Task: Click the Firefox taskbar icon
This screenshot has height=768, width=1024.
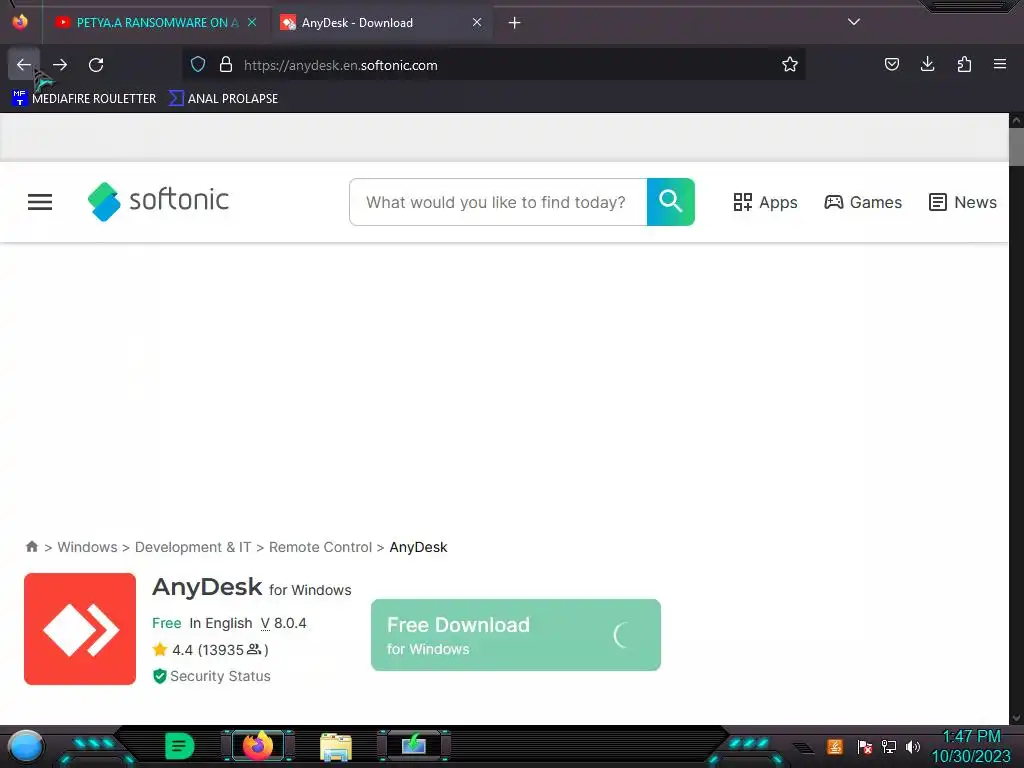Action: [x=257, y=746]
